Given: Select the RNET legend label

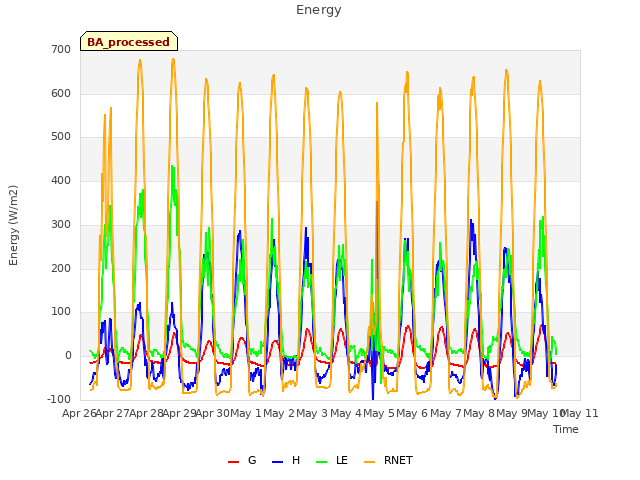Looking at the screenshot, I should coord(398,460).
